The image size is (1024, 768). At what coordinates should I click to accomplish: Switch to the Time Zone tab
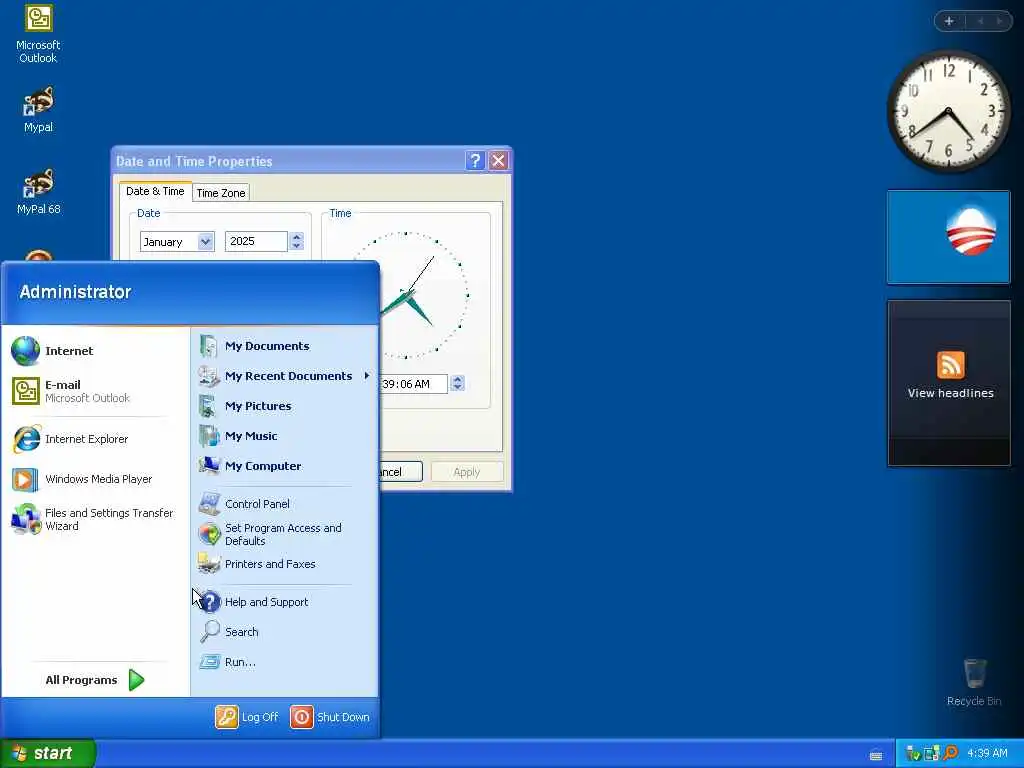[221, 193]
